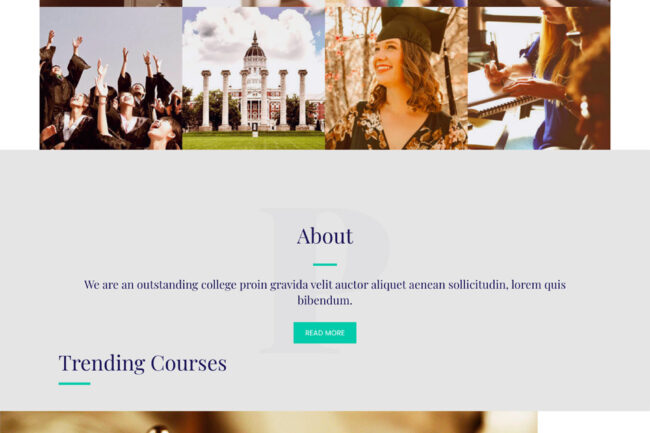Viewport: 650px width, 433px height.
Task: Click the teal underline beneath Trending Courses
Action: (74, 384)
